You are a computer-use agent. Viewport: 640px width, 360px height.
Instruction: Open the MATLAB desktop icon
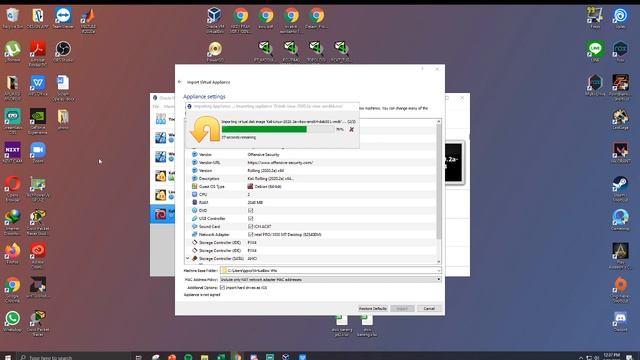pos(89,20)
